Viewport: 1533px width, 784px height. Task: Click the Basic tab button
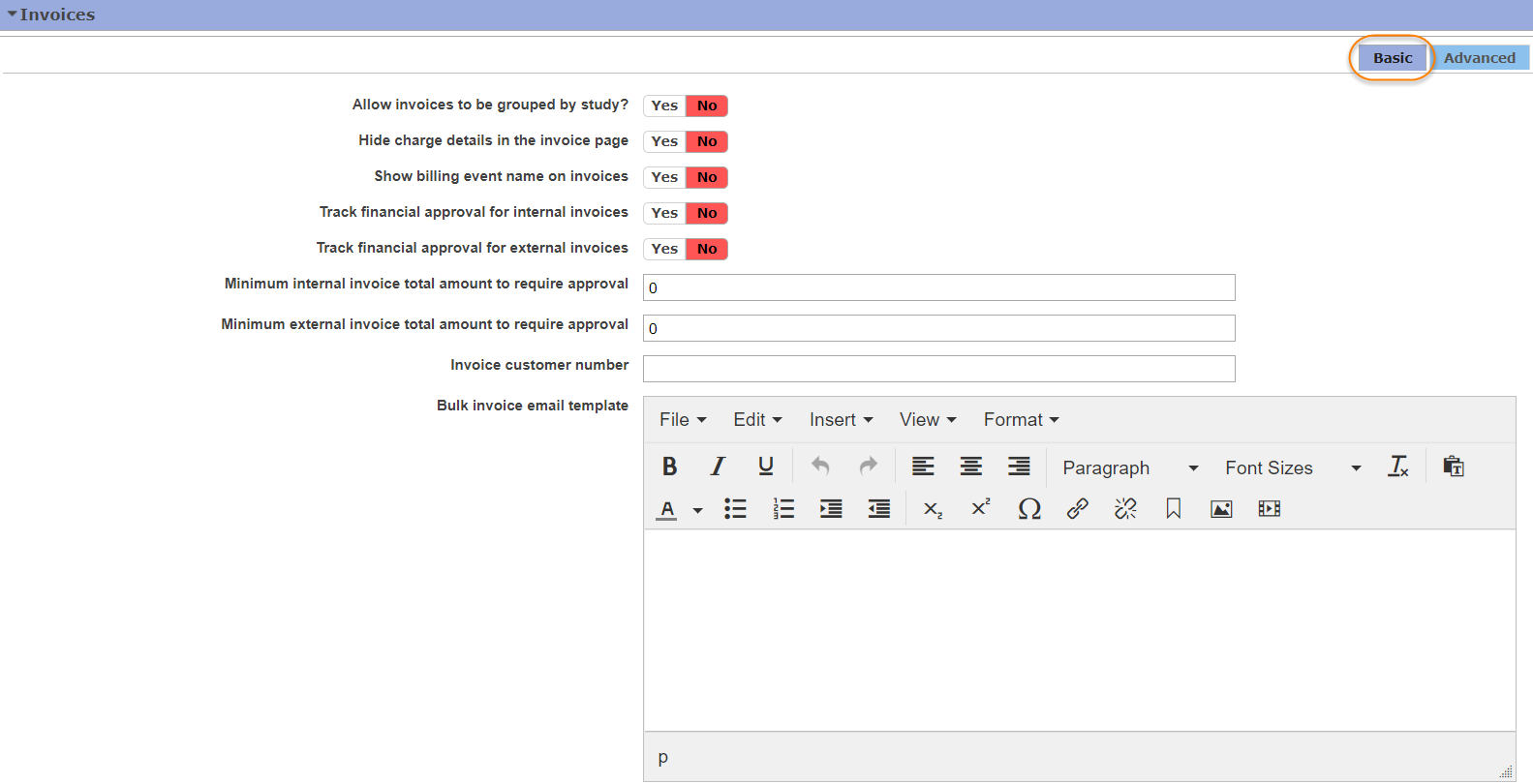click(1392, 58)
